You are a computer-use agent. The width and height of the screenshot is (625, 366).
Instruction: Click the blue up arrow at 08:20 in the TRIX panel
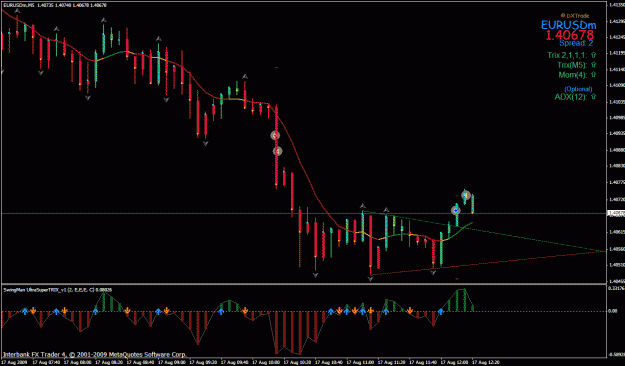96,311
